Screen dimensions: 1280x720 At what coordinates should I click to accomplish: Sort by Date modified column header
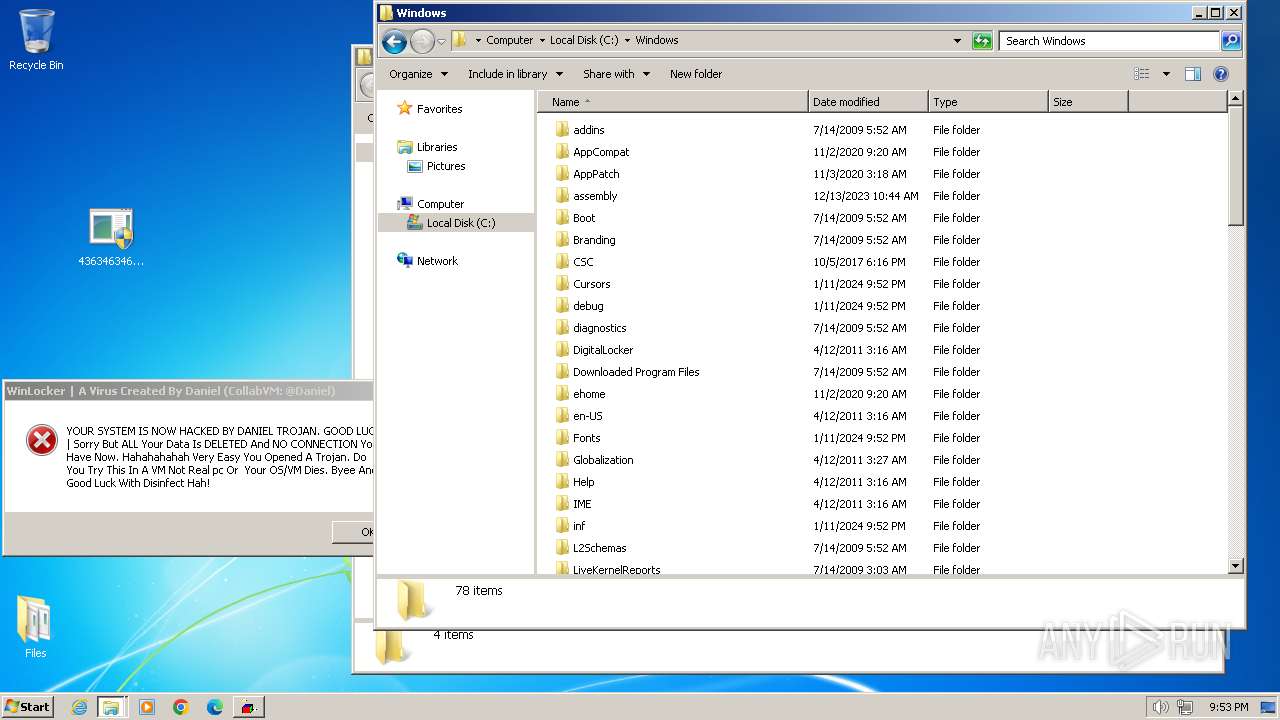(868, 102)
